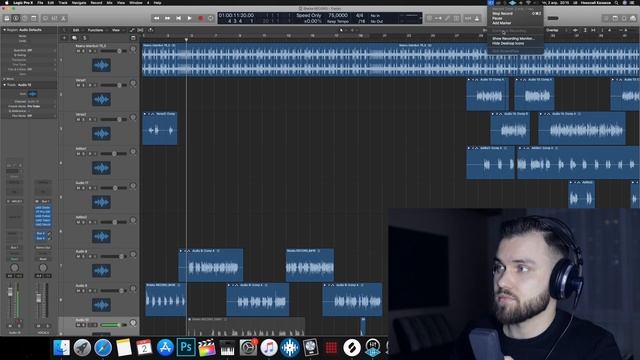Open the File menu in the menu bar
The width and height of the screenshot is (640, 360).
[40, 2]
